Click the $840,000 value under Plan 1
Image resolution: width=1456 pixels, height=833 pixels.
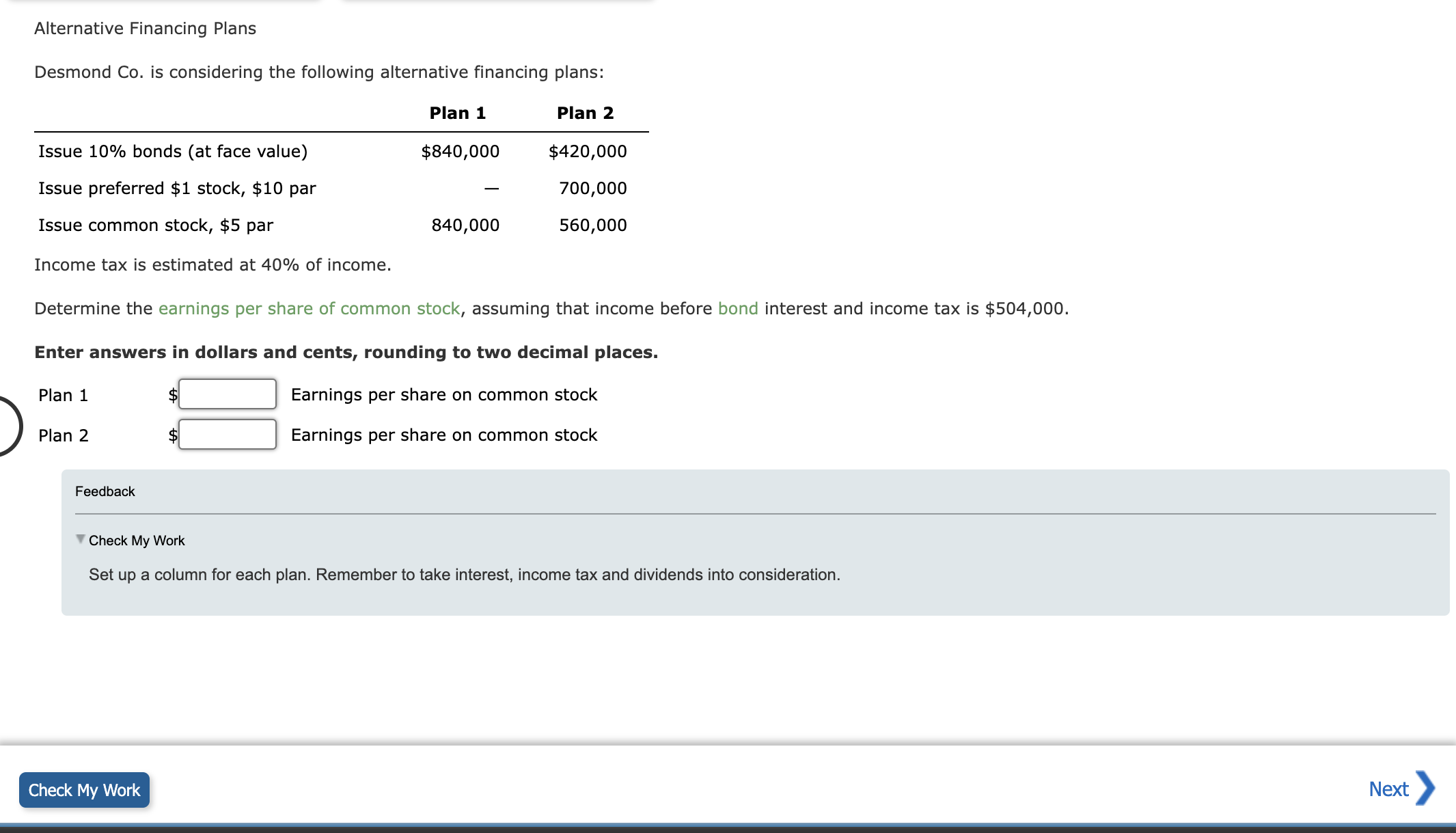click(x=459, y=151)
